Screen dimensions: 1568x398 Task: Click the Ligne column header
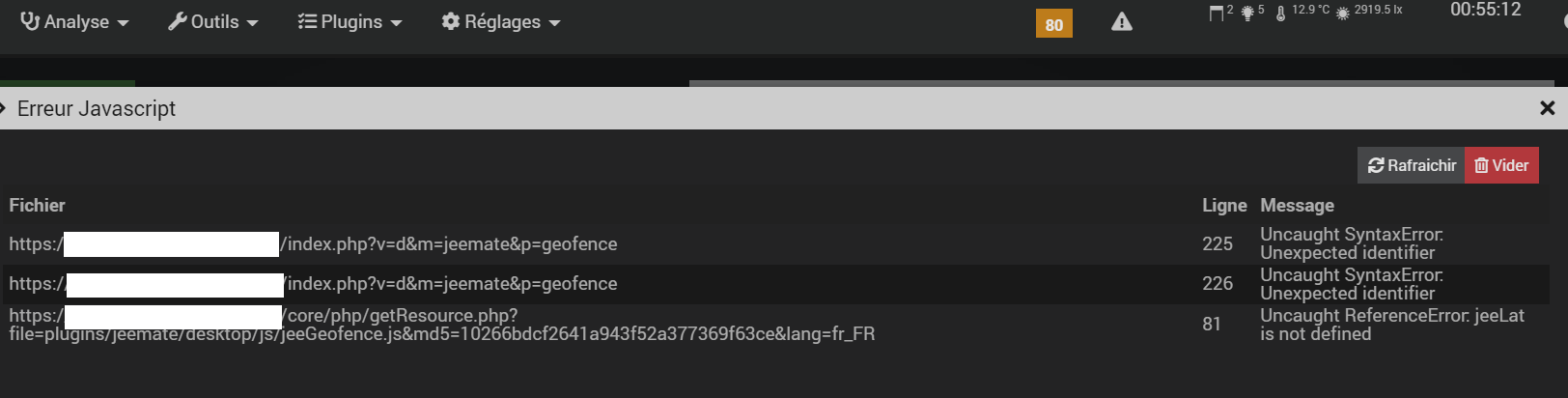[1223, 206]
